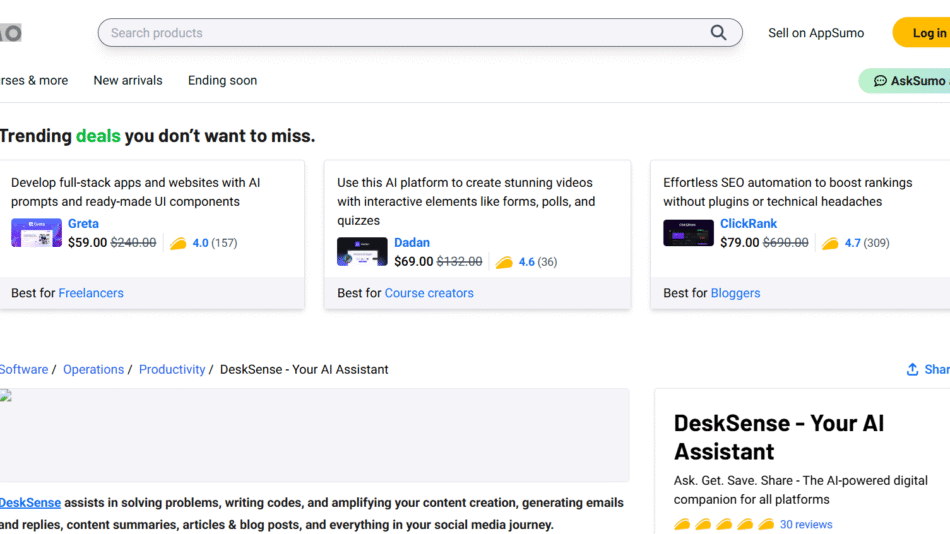This screenshot has width=950, height=534.
Task: Click the taco rating icon for ClickRank
Action: tap(830, 243)
